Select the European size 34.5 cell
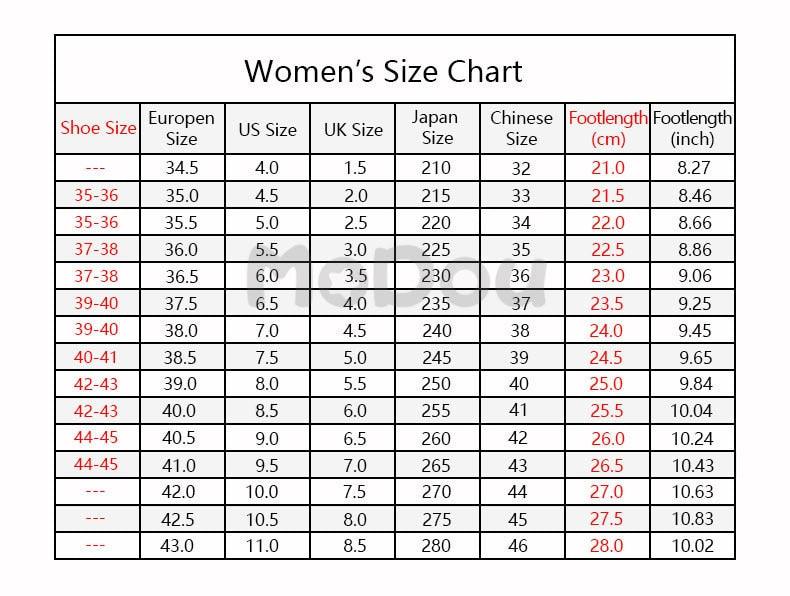790x596 pixels. coord(181,168)
